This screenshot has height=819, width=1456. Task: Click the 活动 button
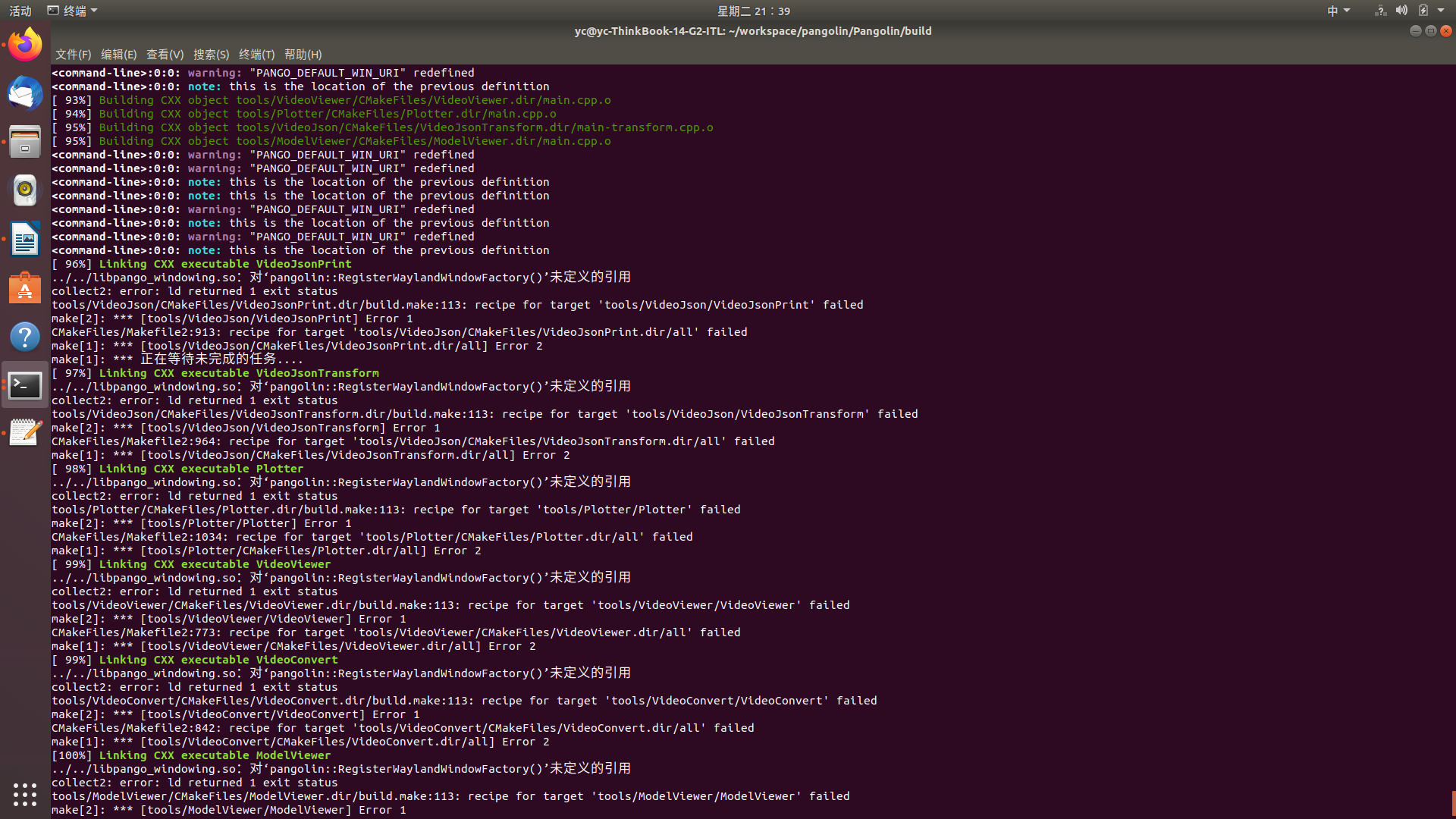click(20, 10)
